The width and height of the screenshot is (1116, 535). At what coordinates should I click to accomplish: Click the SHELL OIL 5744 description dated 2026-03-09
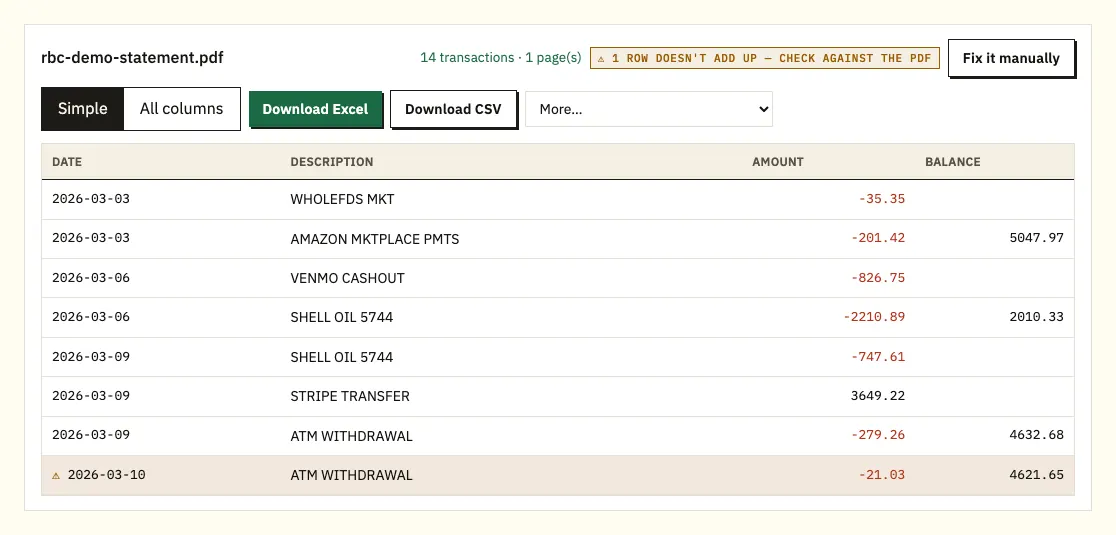pyautogui.click(x=342, y=357)
